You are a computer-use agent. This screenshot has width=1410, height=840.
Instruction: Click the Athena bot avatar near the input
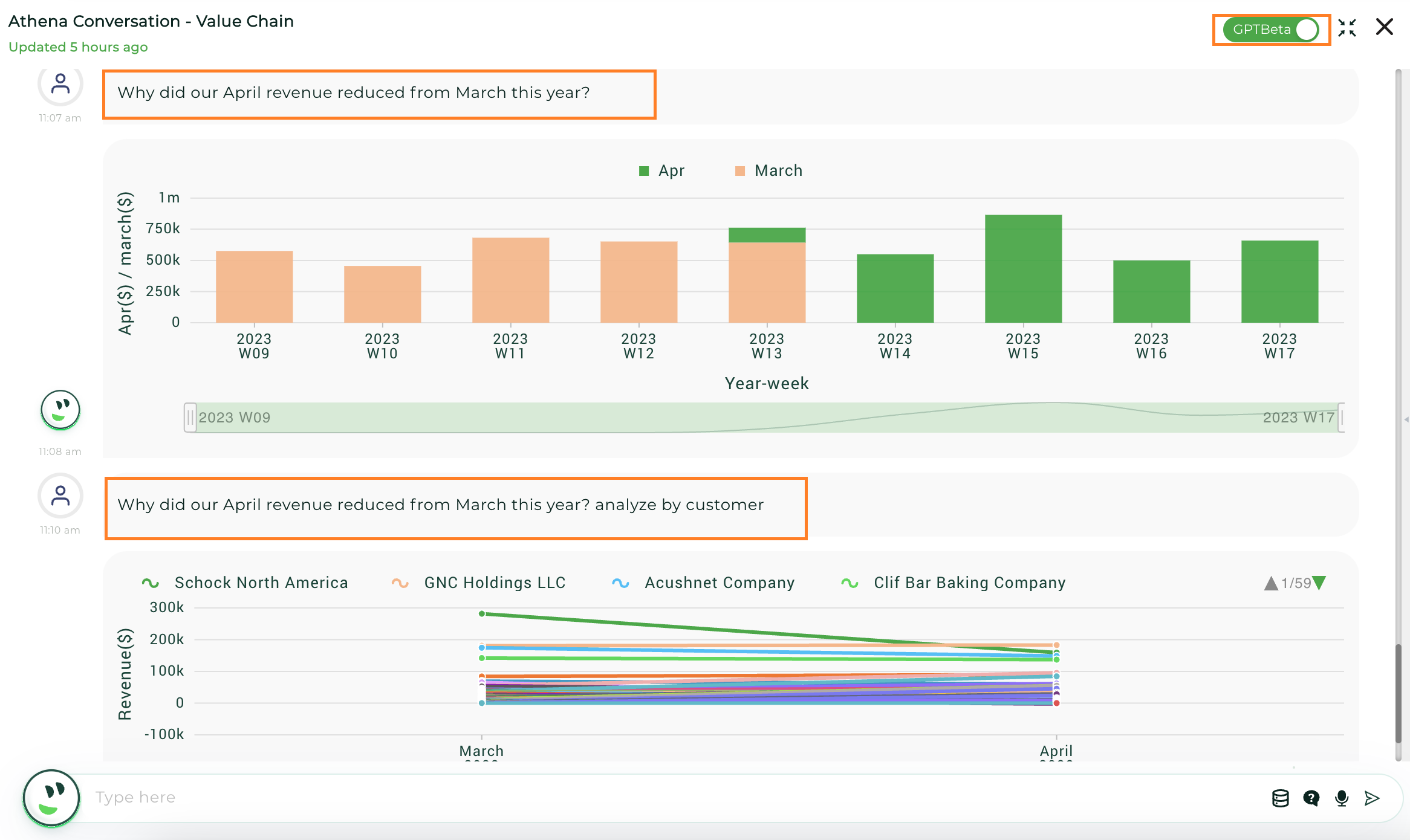tap(51, 798)
